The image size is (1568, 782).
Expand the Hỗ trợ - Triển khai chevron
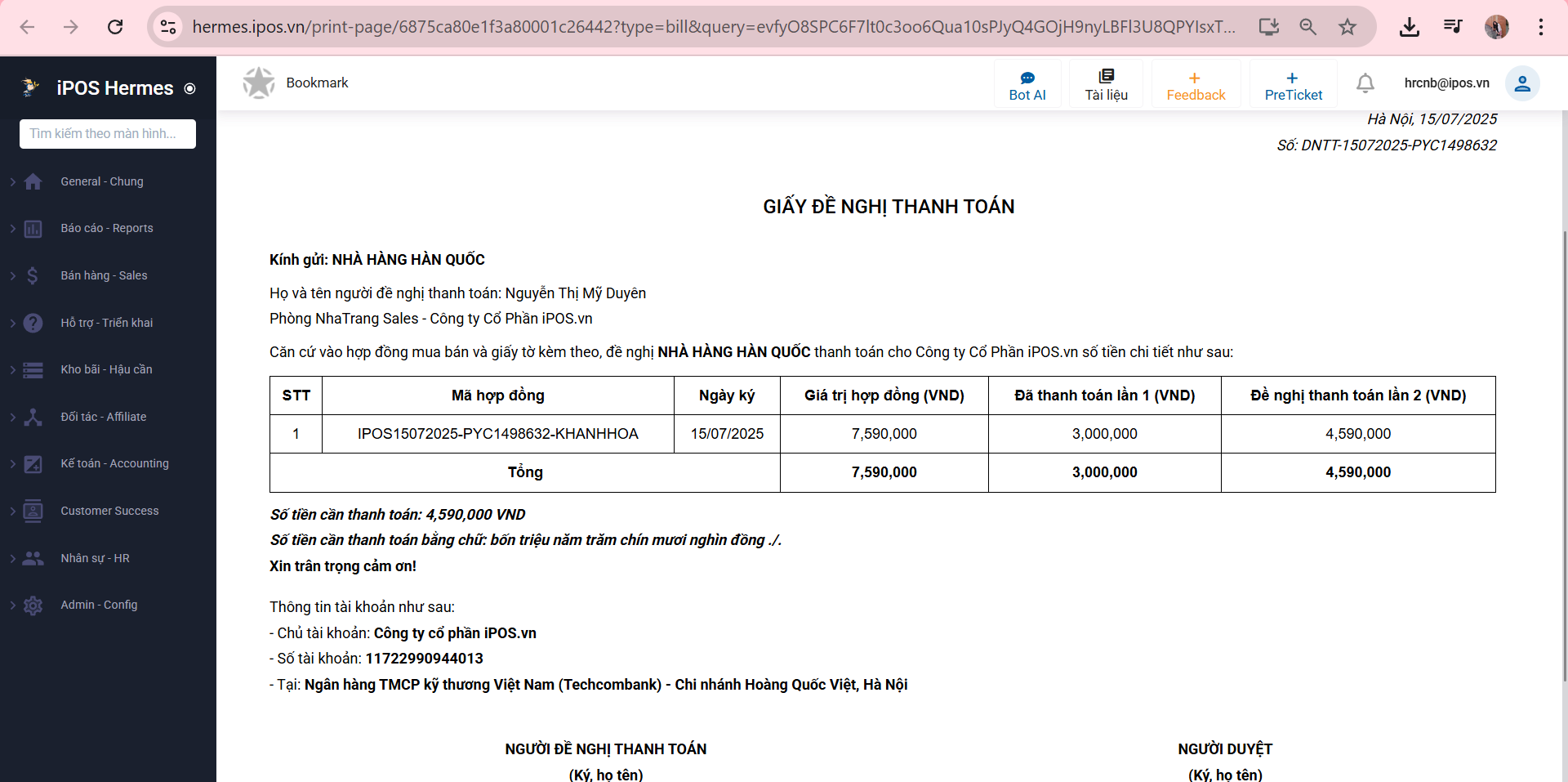pyautogui.click(x=12, y=323)
